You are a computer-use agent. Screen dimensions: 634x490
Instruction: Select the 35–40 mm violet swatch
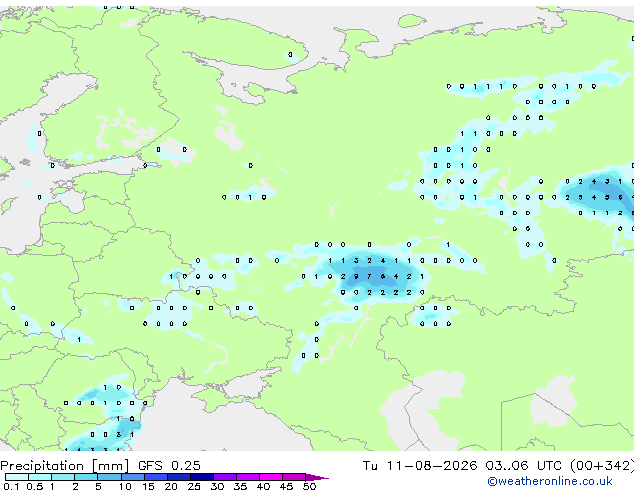[247, 477]
